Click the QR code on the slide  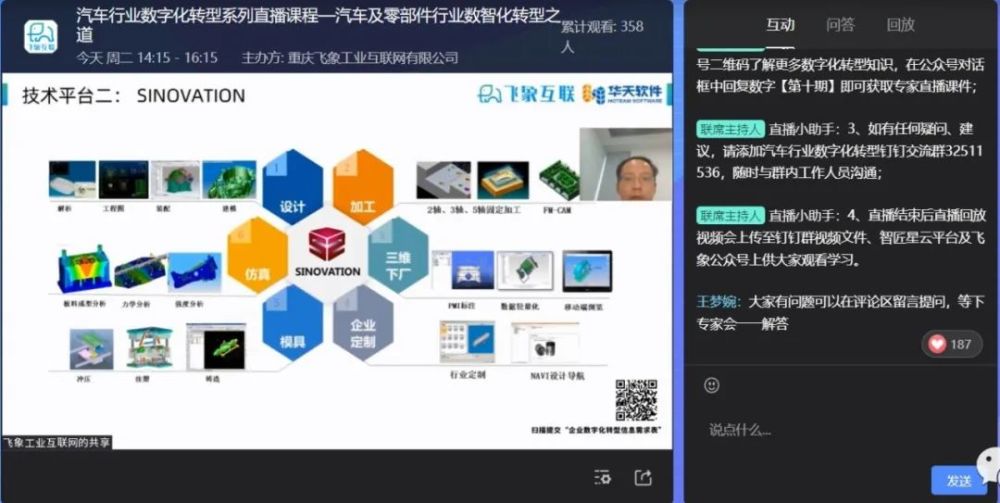pos(636,400)
